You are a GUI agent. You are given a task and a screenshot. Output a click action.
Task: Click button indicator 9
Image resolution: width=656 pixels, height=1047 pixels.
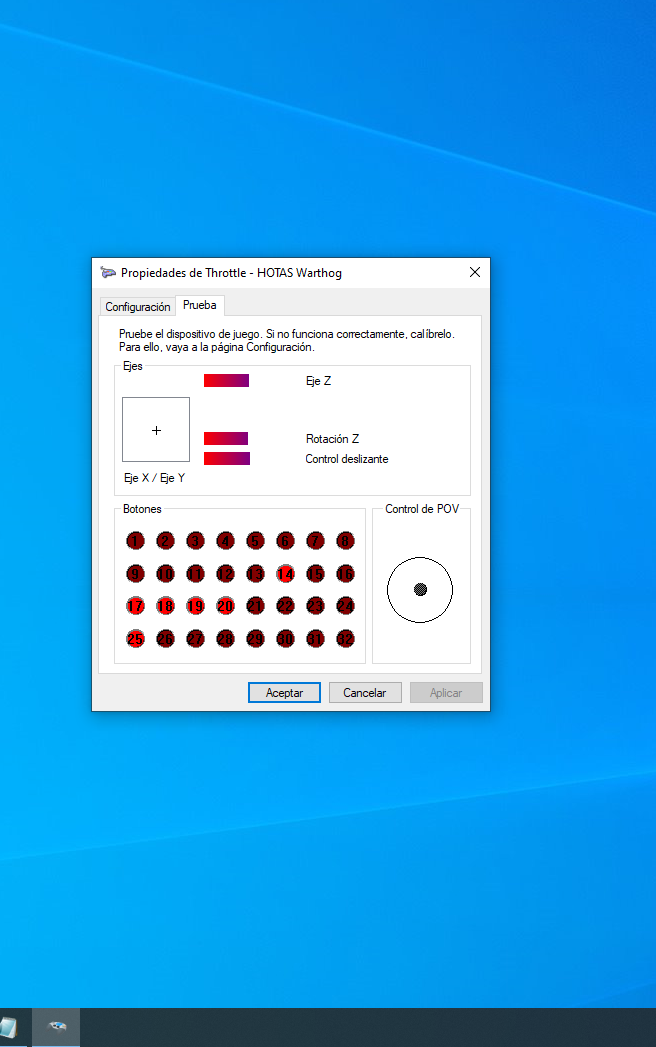coord(136,574)
